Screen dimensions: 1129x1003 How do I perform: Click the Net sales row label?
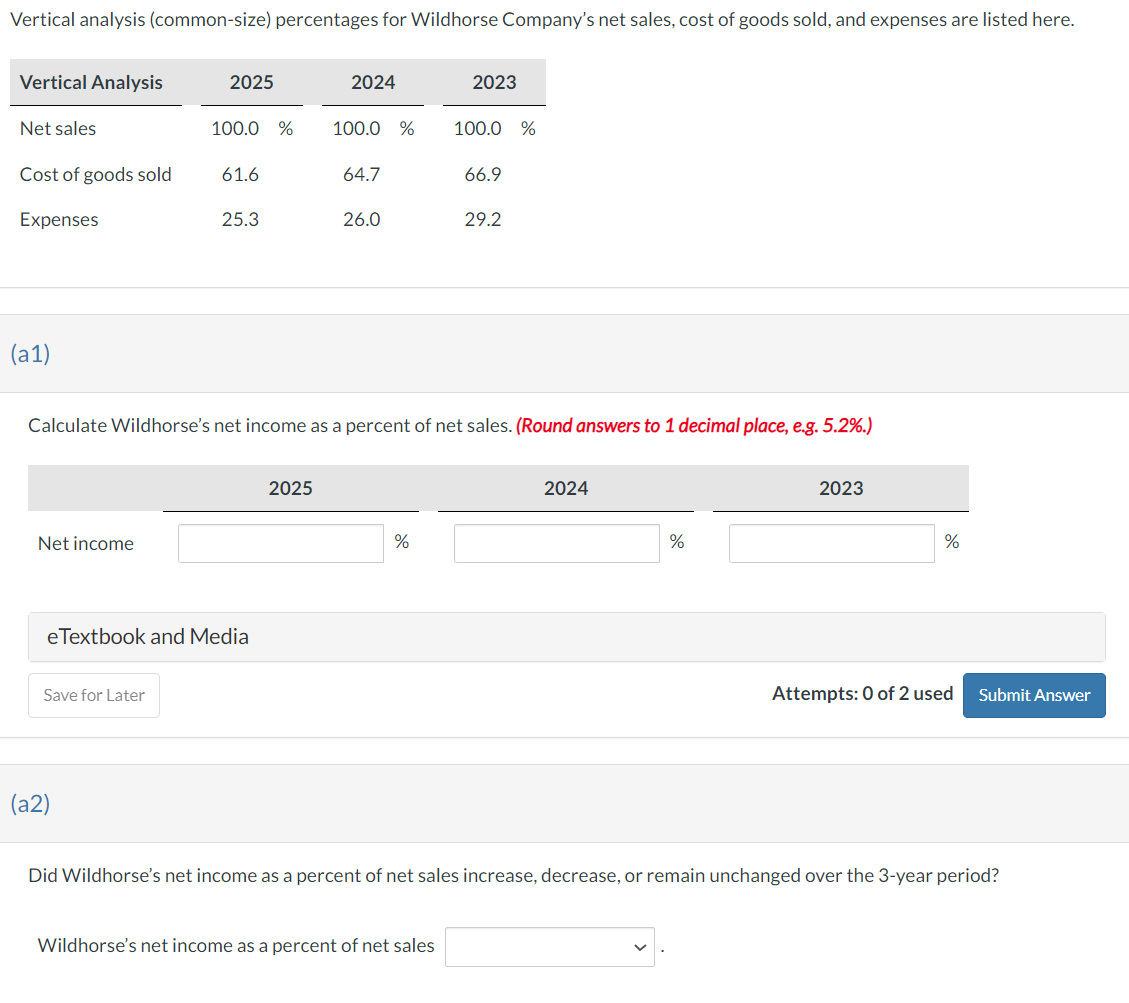click(x=57, y=128)
